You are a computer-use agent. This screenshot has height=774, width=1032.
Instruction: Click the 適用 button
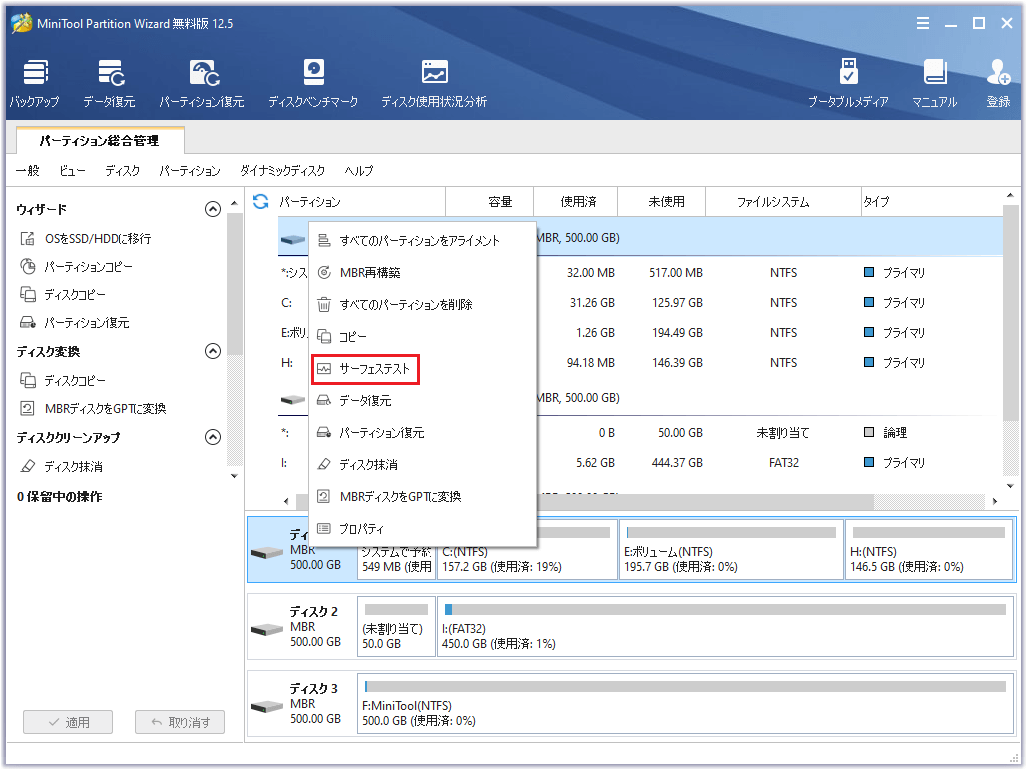tap(67, 721)
